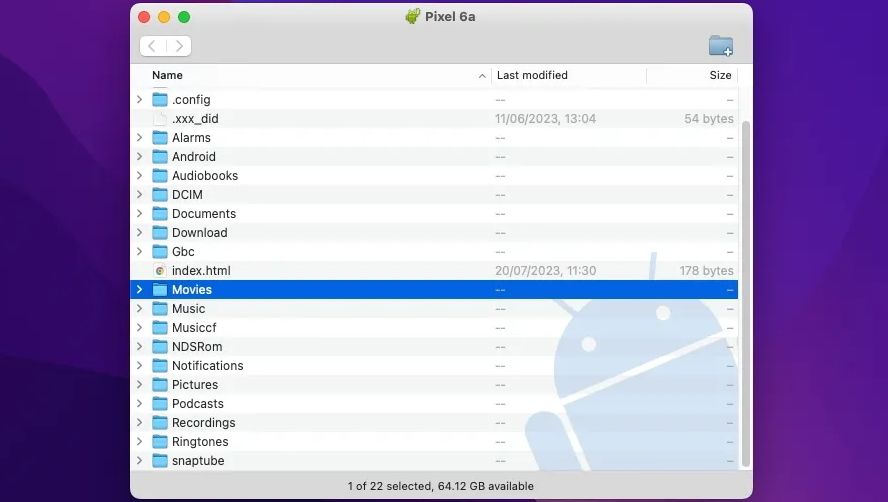Select the 'index.html' file name
Screen dimensions: 888x502
click(201, 270)
